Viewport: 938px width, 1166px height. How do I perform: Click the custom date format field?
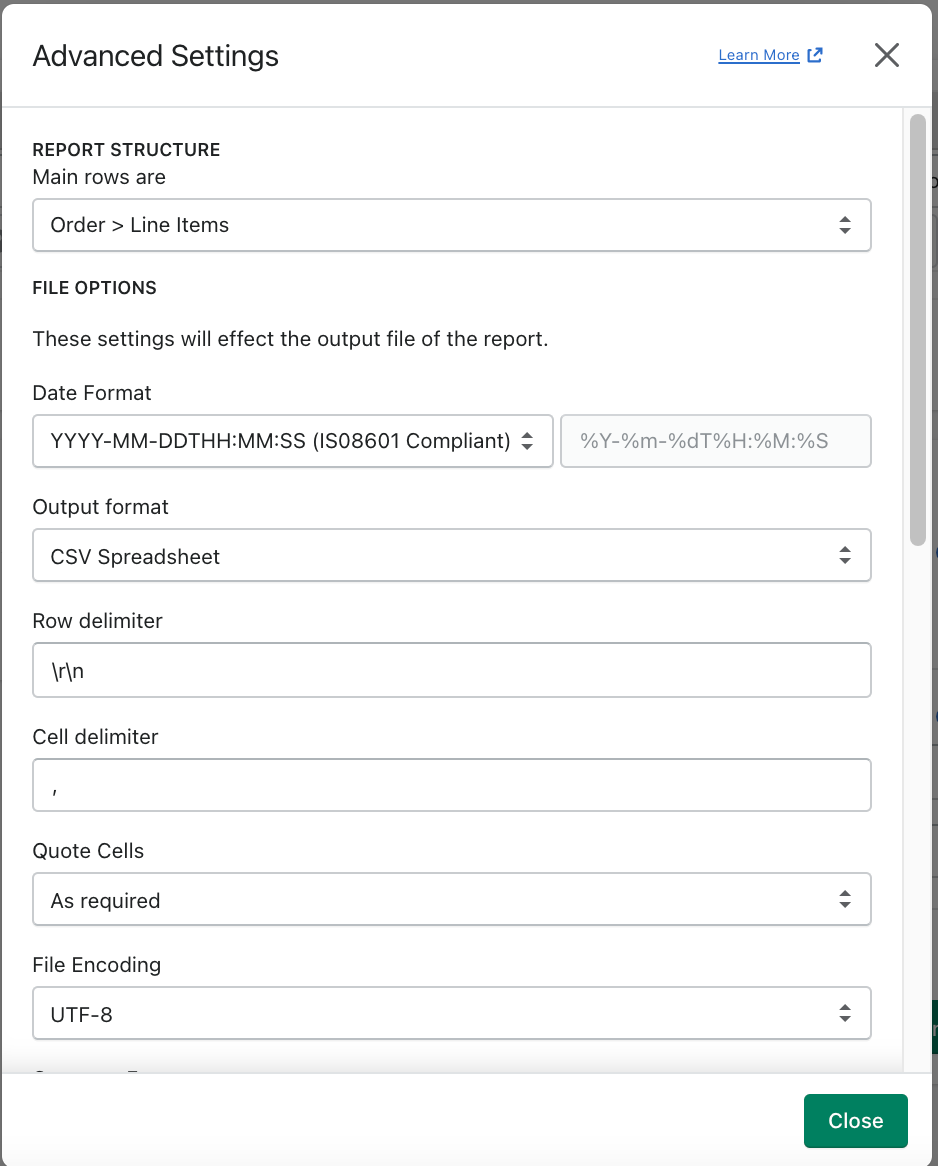[716, 441]
